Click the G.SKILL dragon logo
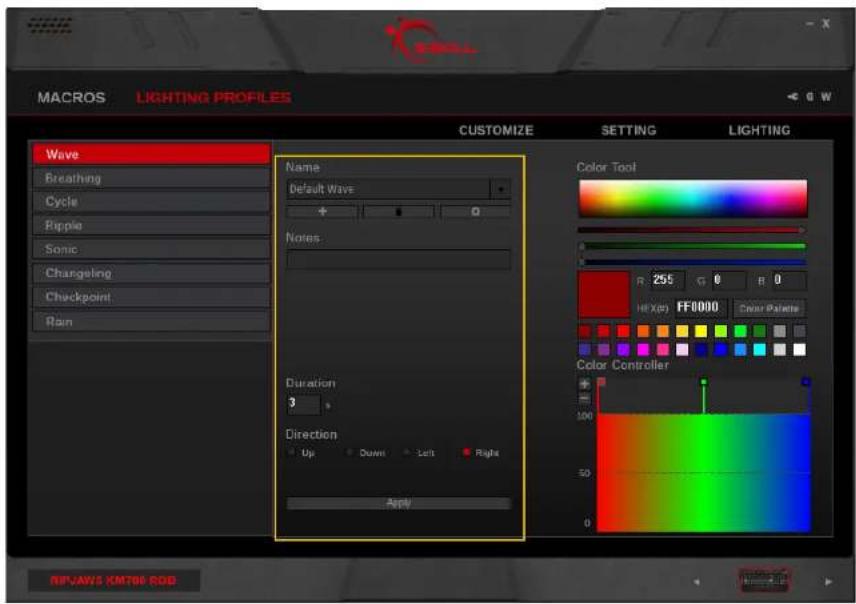The height and width of the screenshot is (604, 856). pyautogui.click(x=429, y=40)
